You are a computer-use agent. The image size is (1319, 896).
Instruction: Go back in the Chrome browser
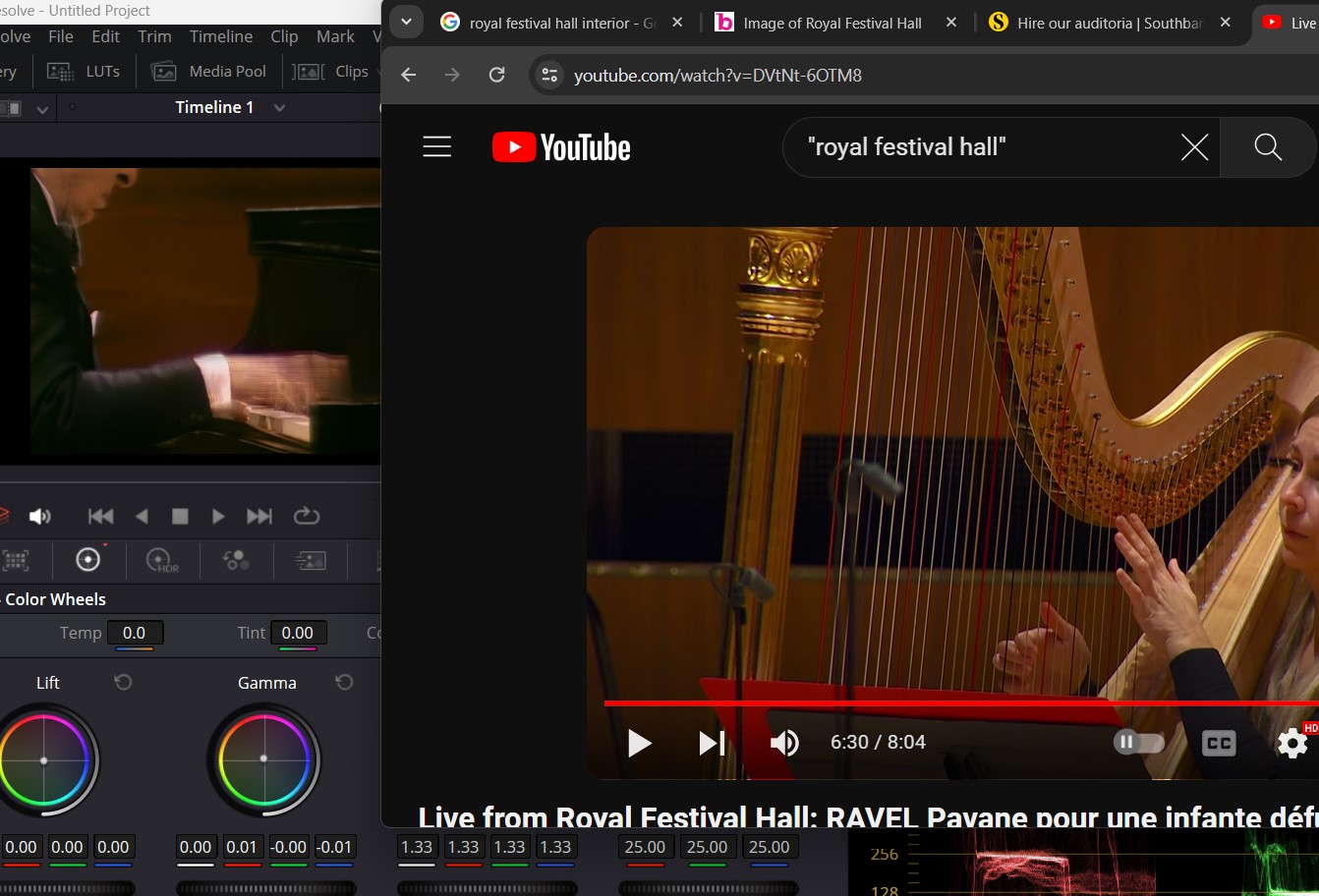(x=409, y=75)
